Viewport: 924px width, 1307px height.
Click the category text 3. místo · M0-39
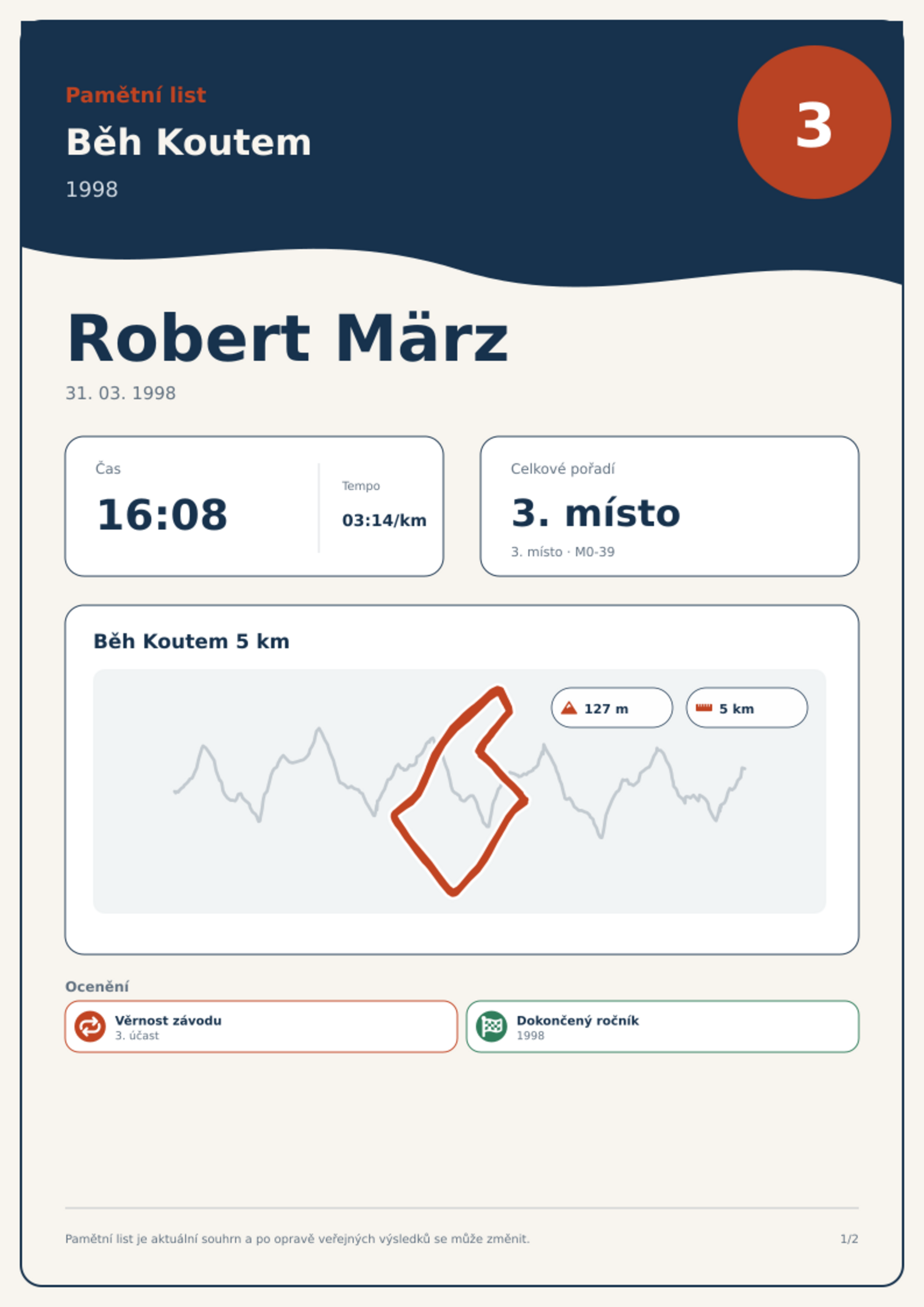563,552
